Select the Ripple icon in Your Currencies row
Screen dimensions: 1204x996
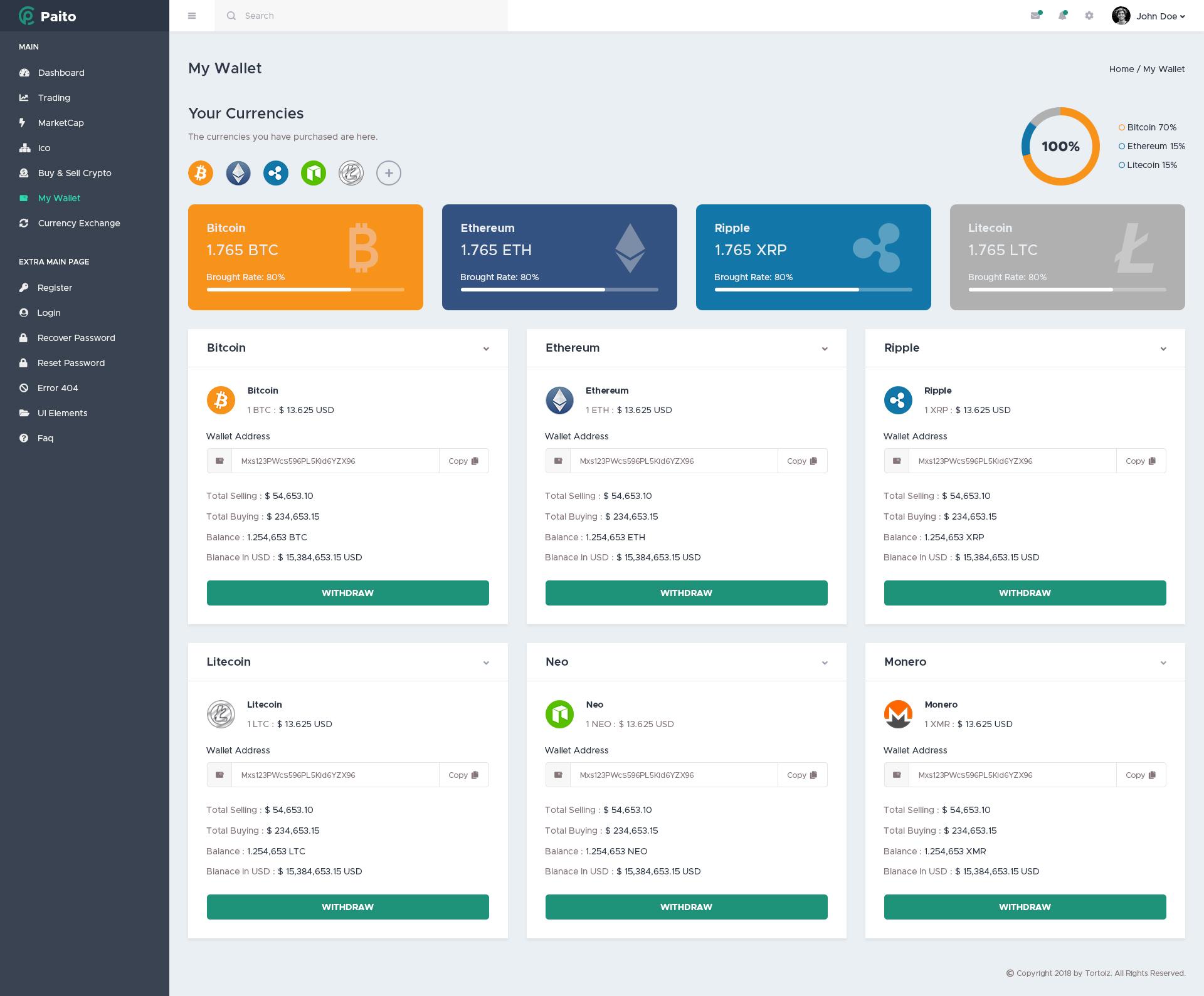click(276, 173)
